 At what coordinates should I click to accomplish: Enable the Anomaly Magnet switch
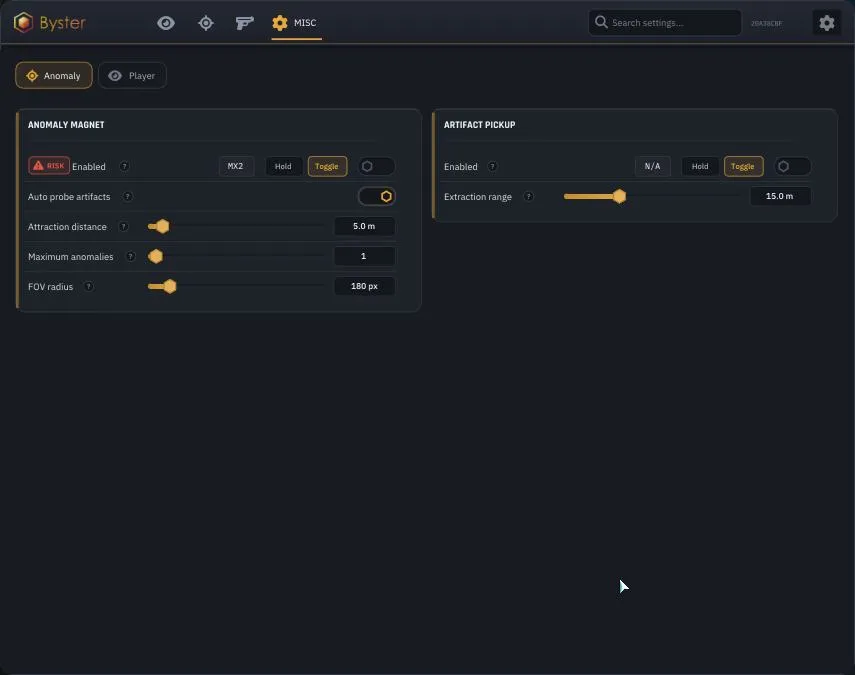pyautogui.click(x=376, y=166)
